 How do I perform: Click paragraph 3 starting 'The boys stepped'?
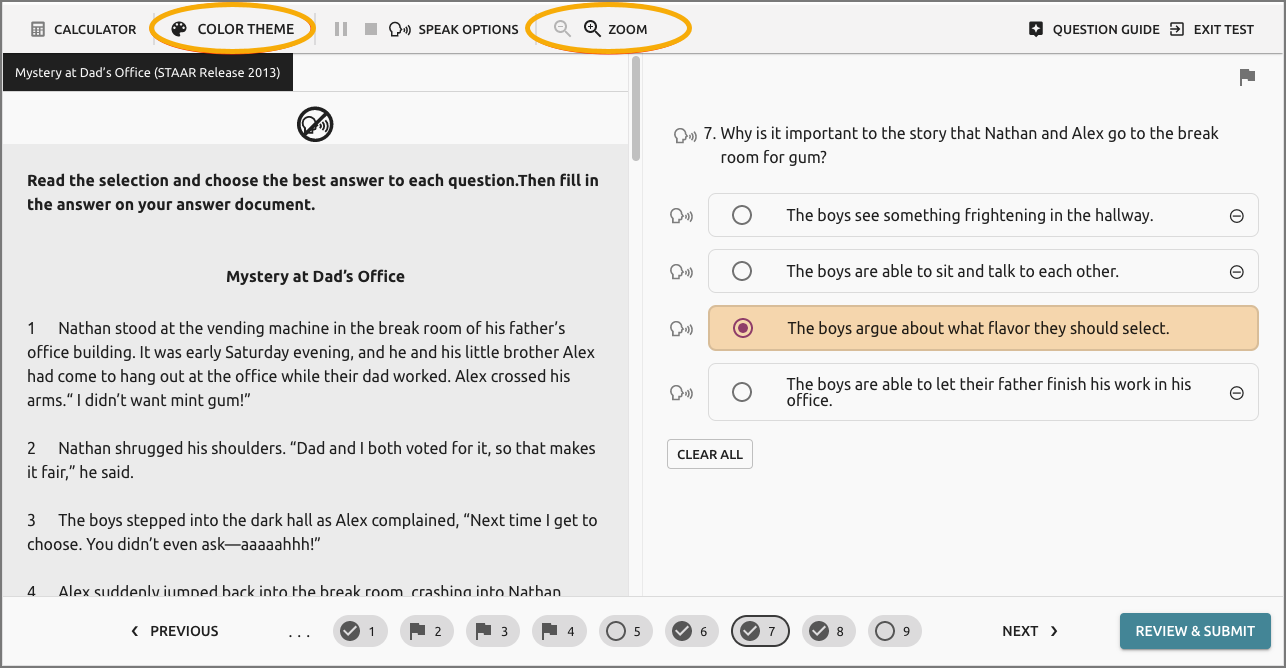point(312,532)
